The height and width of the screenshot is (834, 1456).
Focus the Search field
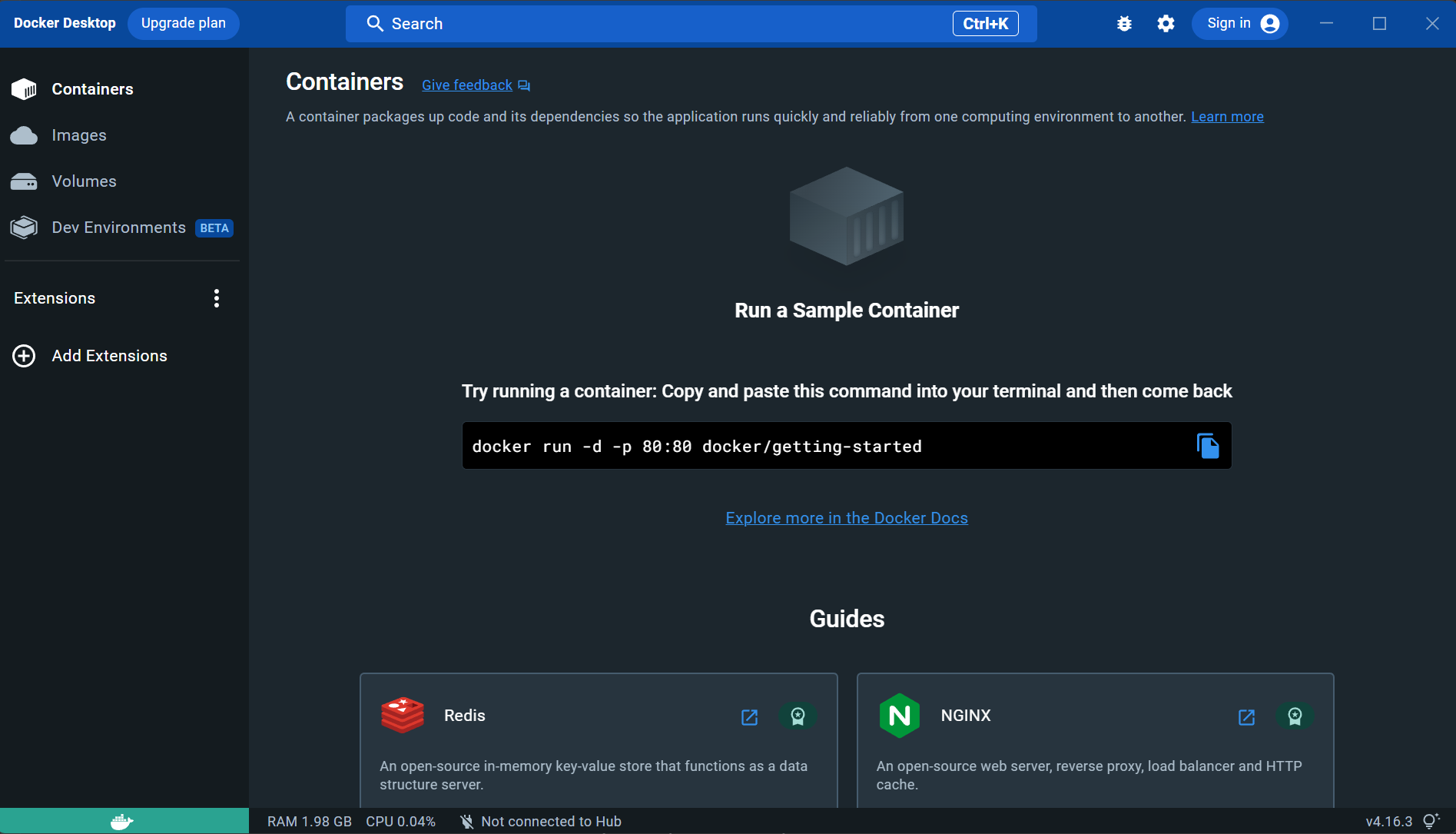coord(691,24)
